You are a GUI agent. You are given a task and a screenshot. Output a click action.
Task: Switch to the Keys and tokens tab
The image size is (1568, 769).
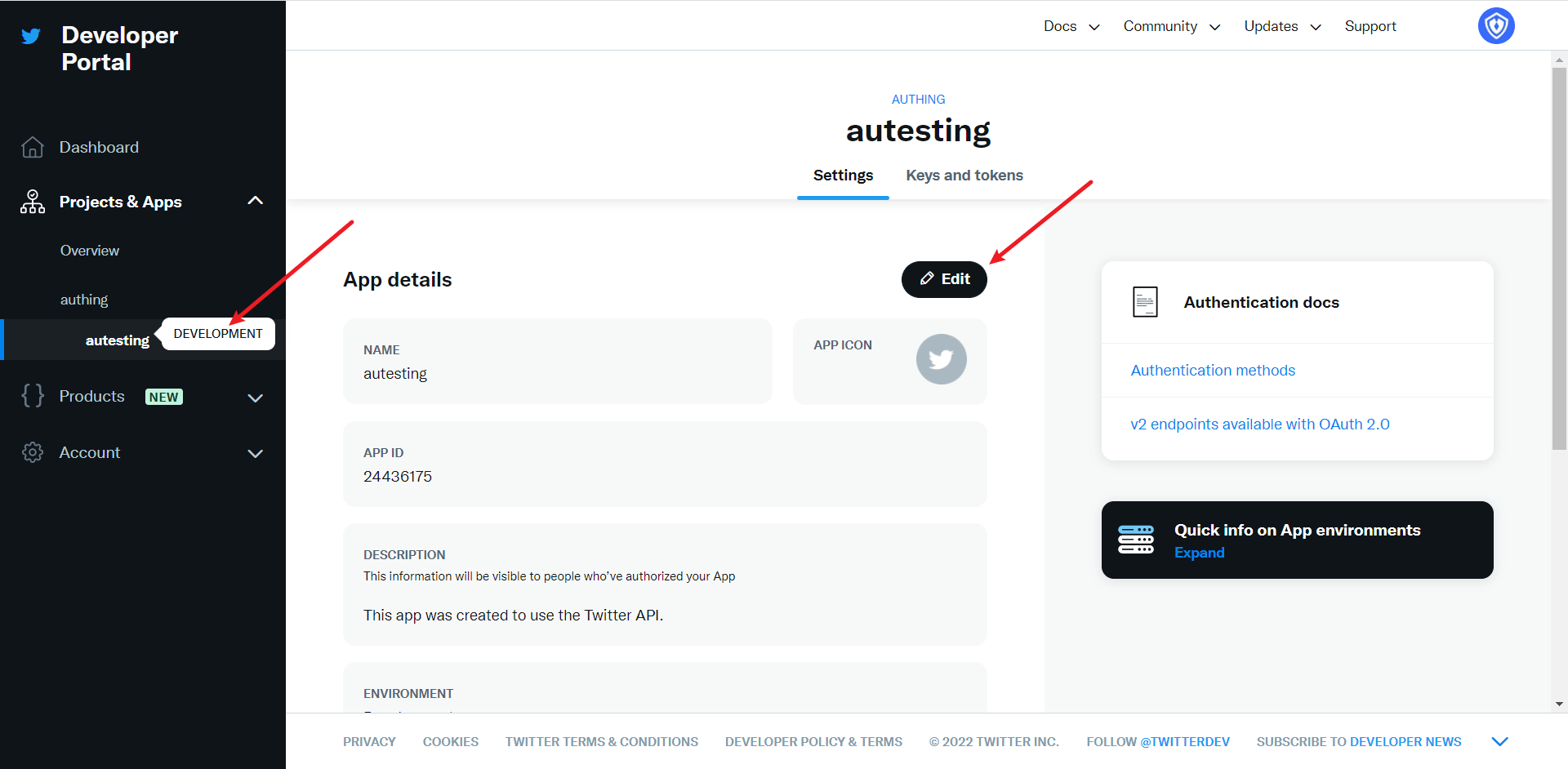point(964,176)
